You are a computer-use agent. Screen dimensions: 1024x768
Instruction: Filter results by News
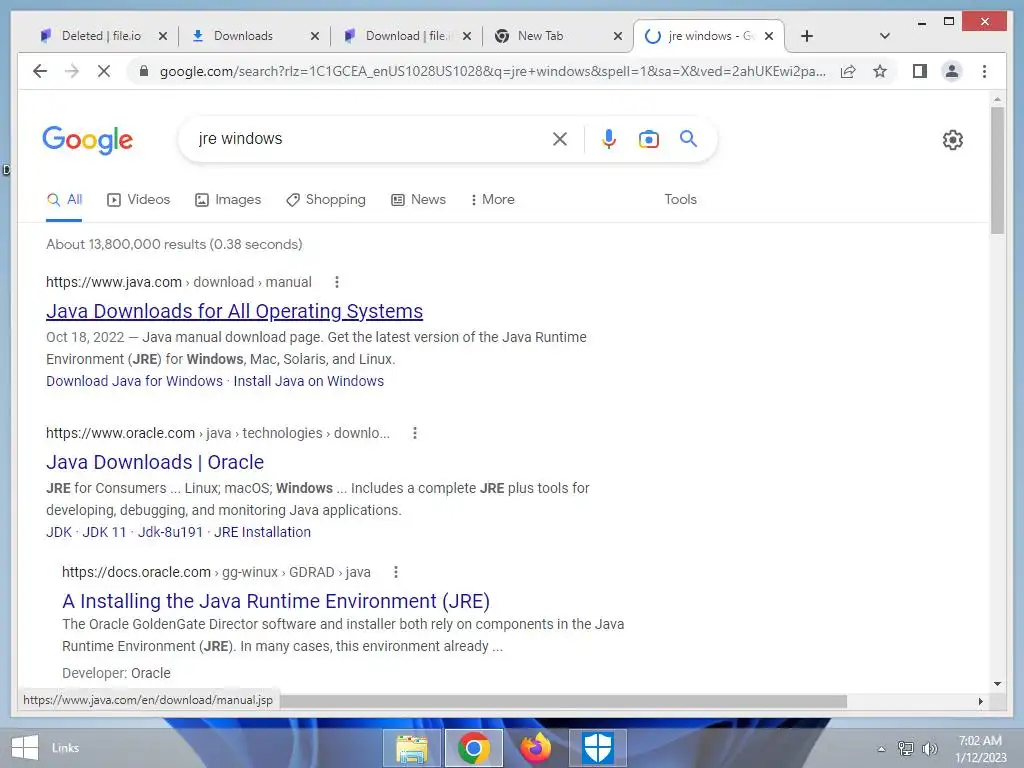tap(419, 200)
